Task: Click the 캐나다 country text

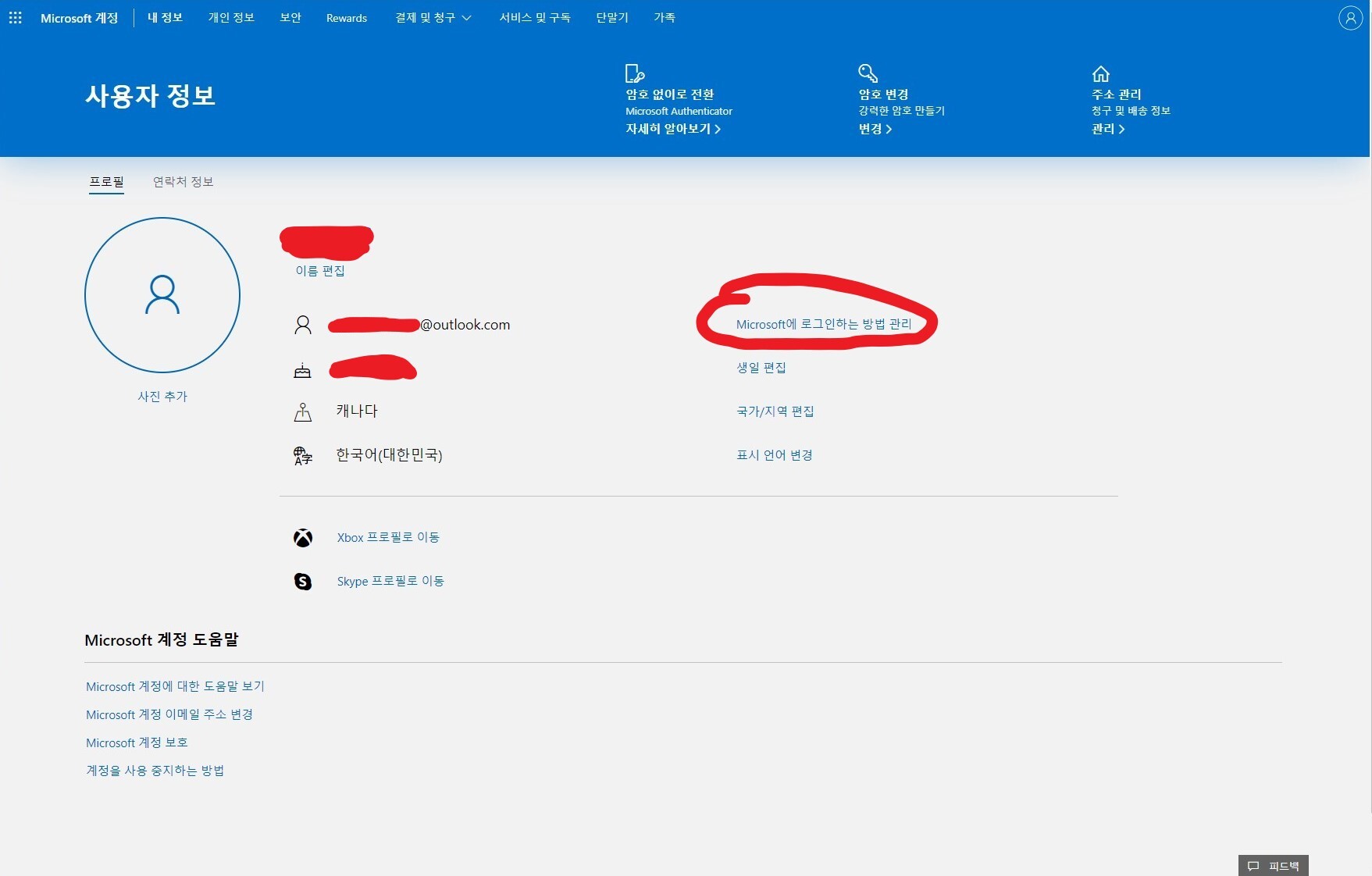Action: coord(357,411)
